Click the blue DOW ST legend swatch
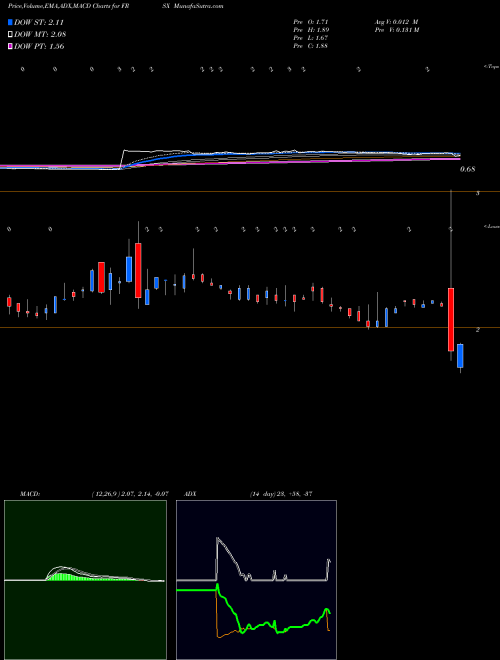The width and height of the screenshot is (500, 660). [x=11, y=22]
